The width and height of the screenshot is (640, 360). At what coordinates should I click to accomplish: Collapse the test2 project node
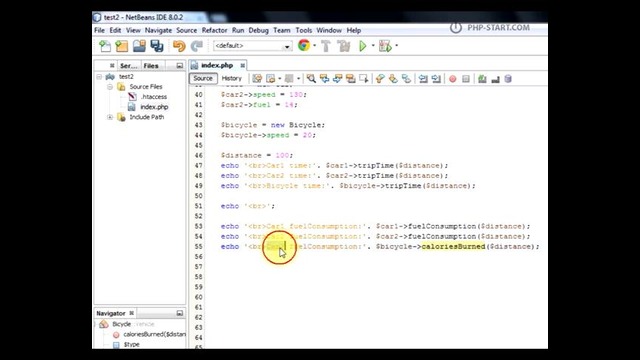click(99, 77)
